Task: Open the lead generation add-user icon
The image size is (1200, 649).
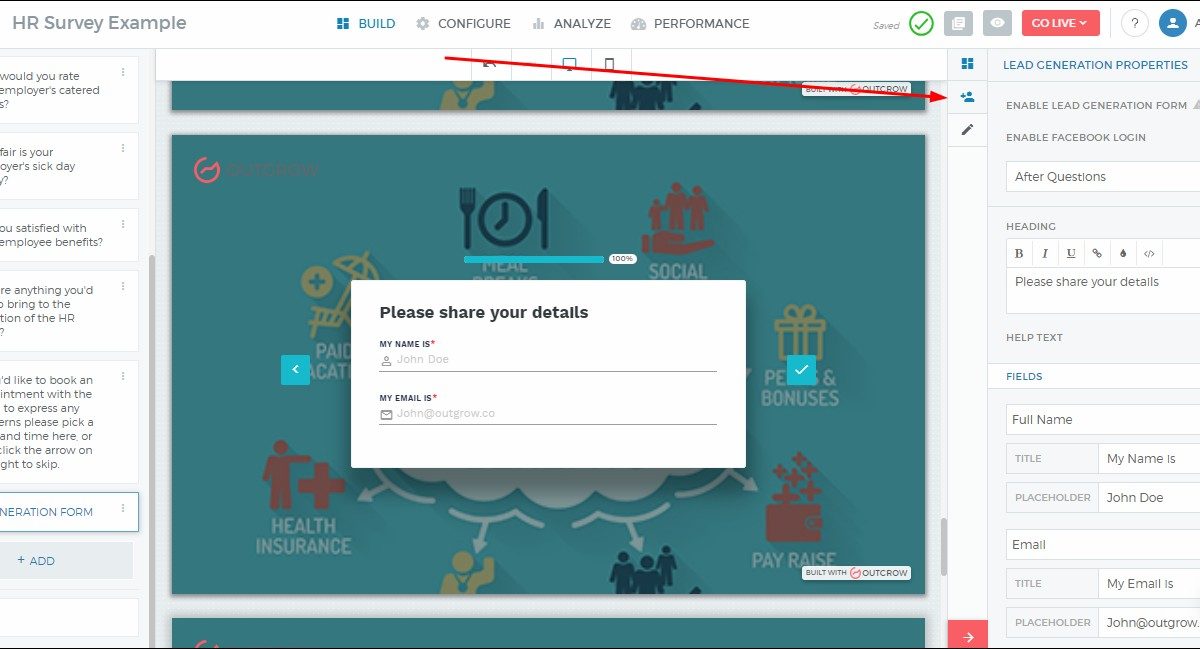Action: (967, 97)
